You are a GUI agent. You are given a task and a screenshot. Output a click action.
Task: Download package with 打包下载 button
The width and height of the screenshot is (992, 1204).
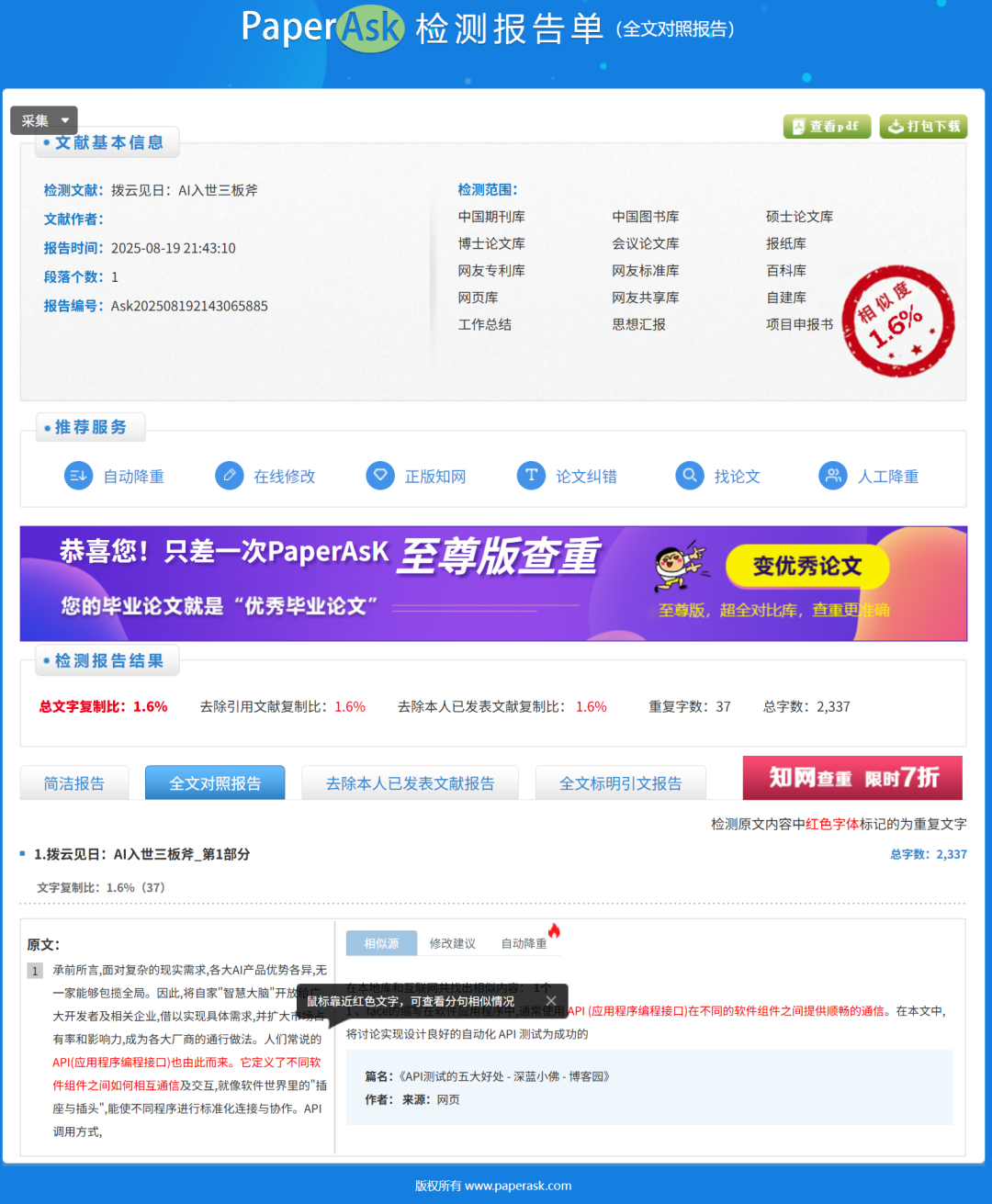922,127
